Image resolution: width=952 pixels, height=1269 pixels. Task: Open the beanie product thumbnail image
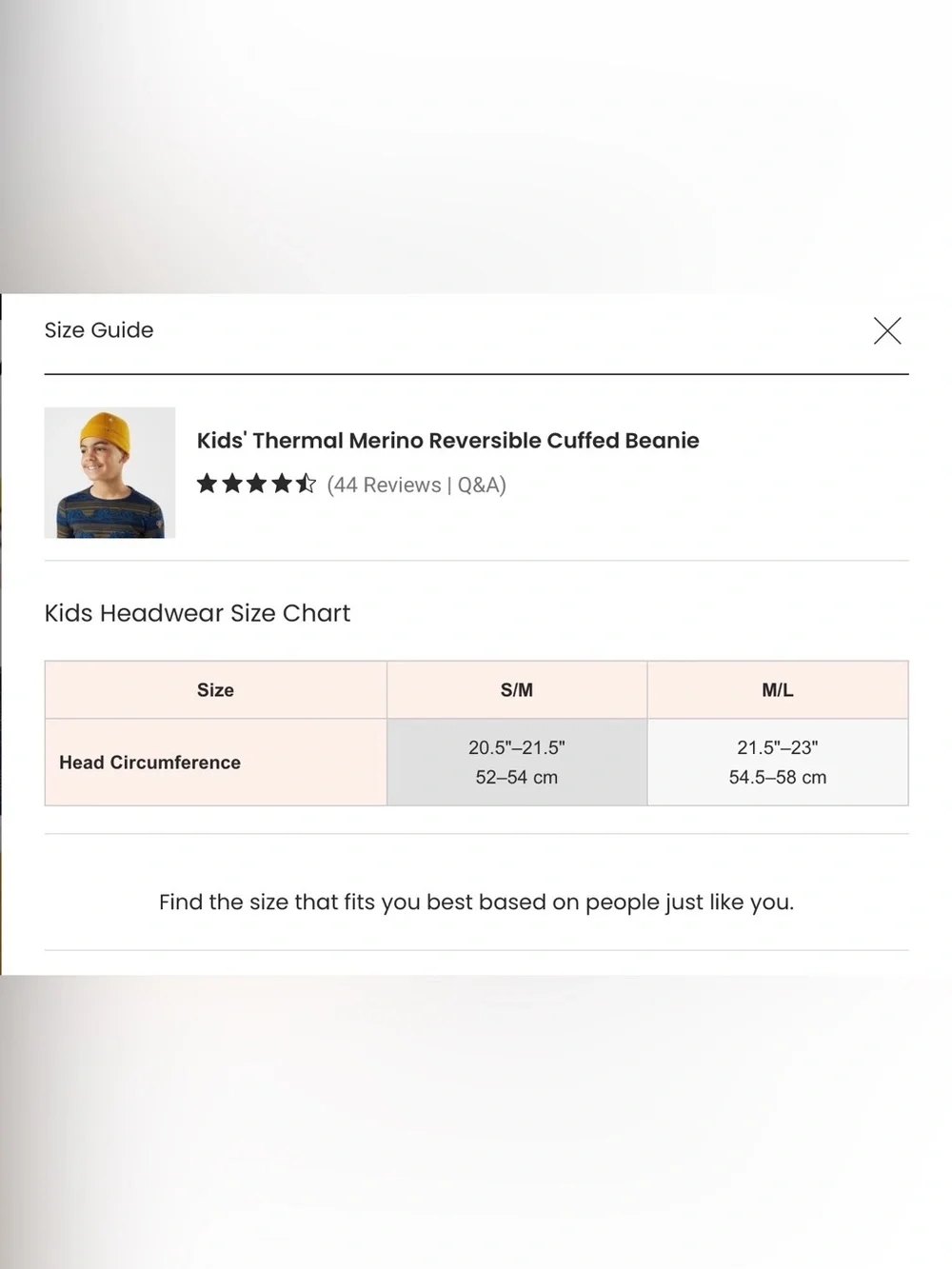click(x=109, y=472)
